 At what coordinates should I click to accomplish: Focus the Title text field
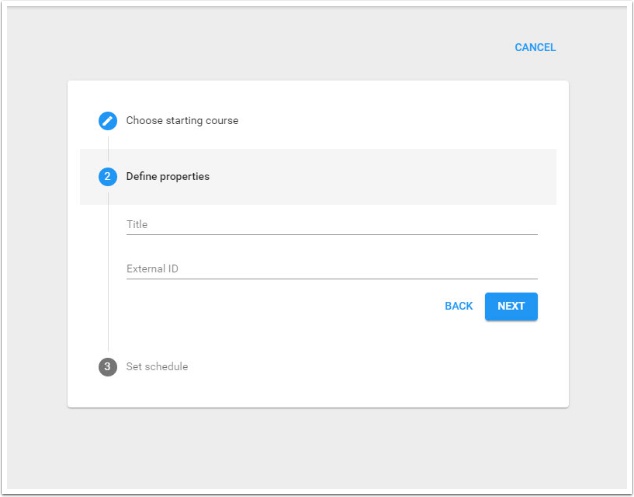[x=331, y=224]
